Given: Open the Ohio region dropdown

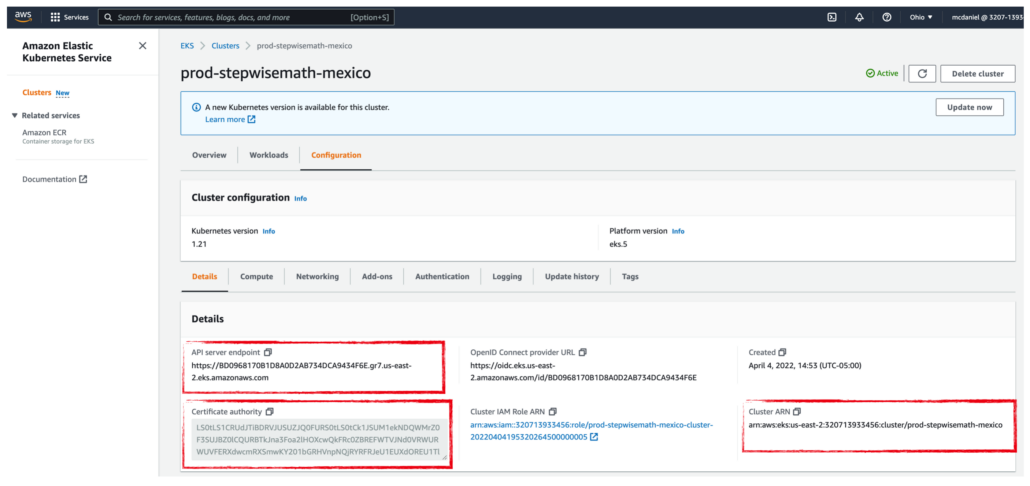Looking at the screenshot, I should point(921,17).
